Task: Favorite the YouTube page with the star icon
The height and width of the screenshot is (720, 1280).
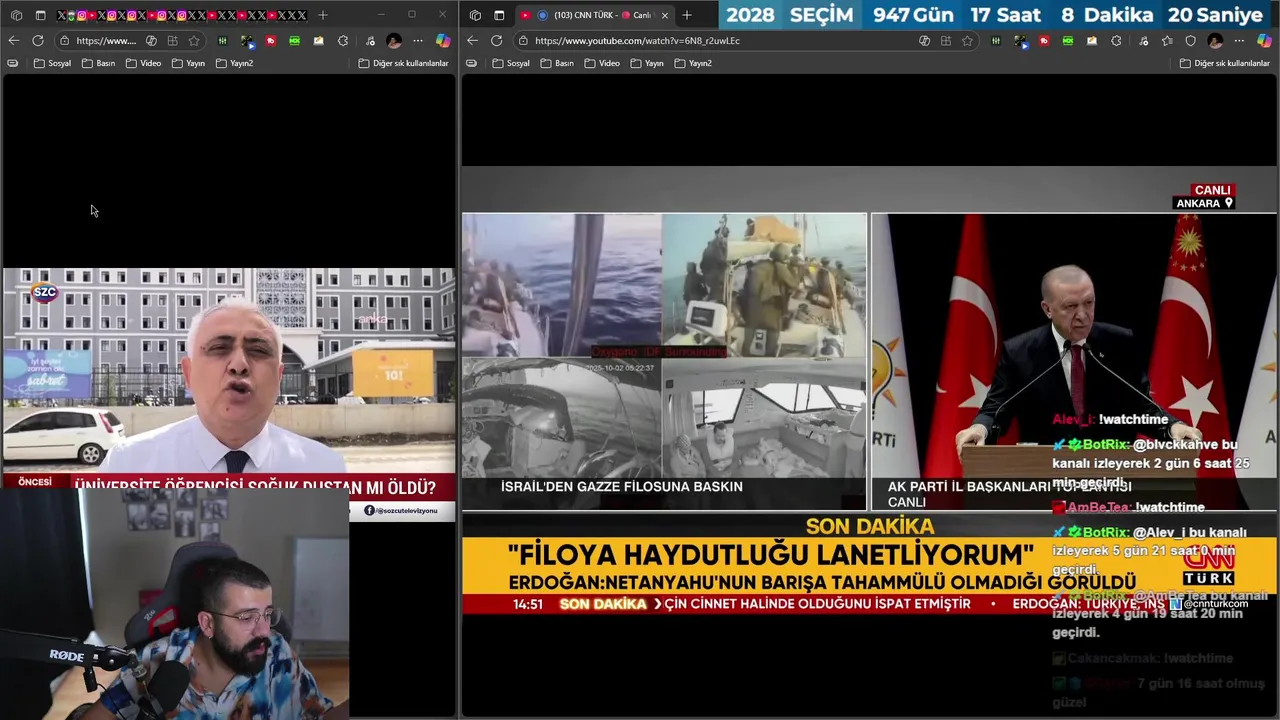Action: click(967, 41)
